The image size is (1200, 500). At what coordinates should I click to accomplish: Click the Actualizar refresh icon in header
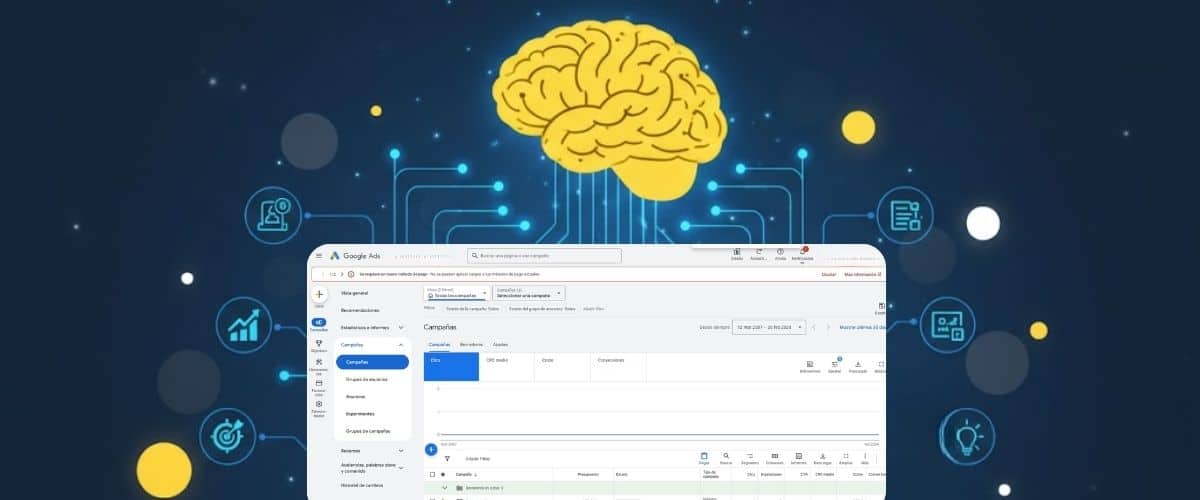pos(759,252)
